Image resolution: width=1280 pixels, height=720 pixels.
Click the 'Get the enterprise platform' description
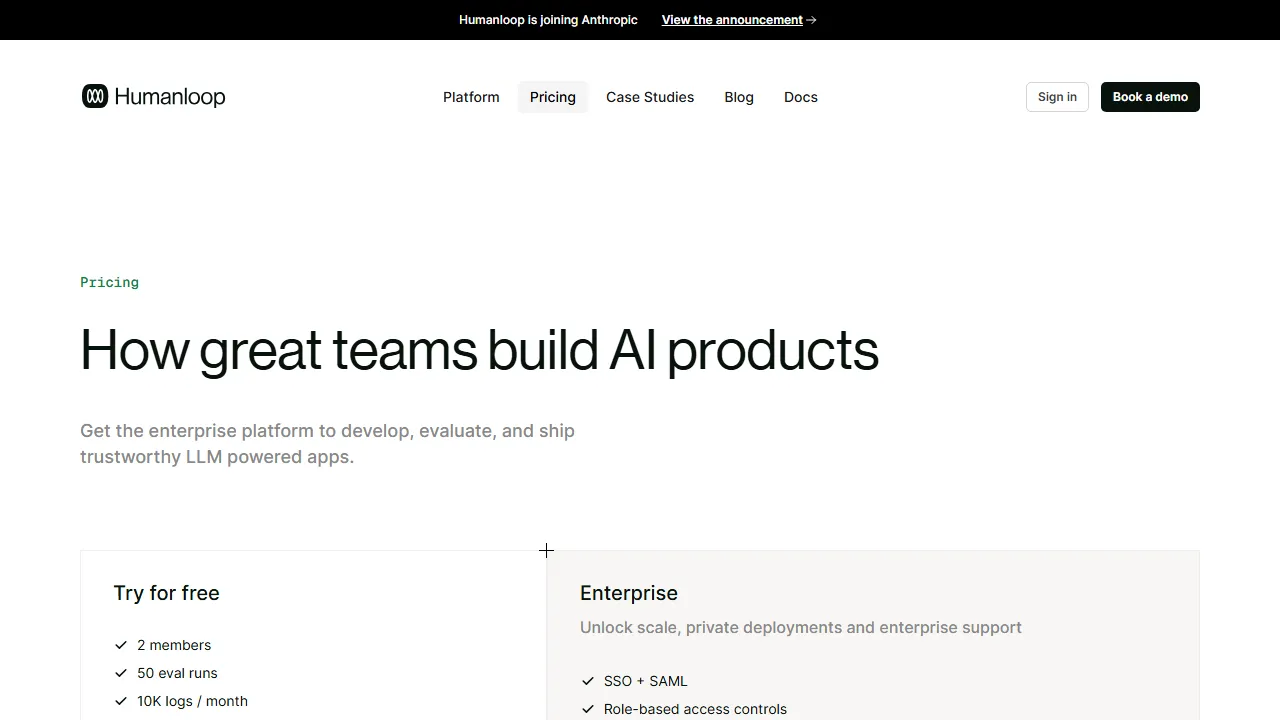pyautogui.click(x=327, y=444)
